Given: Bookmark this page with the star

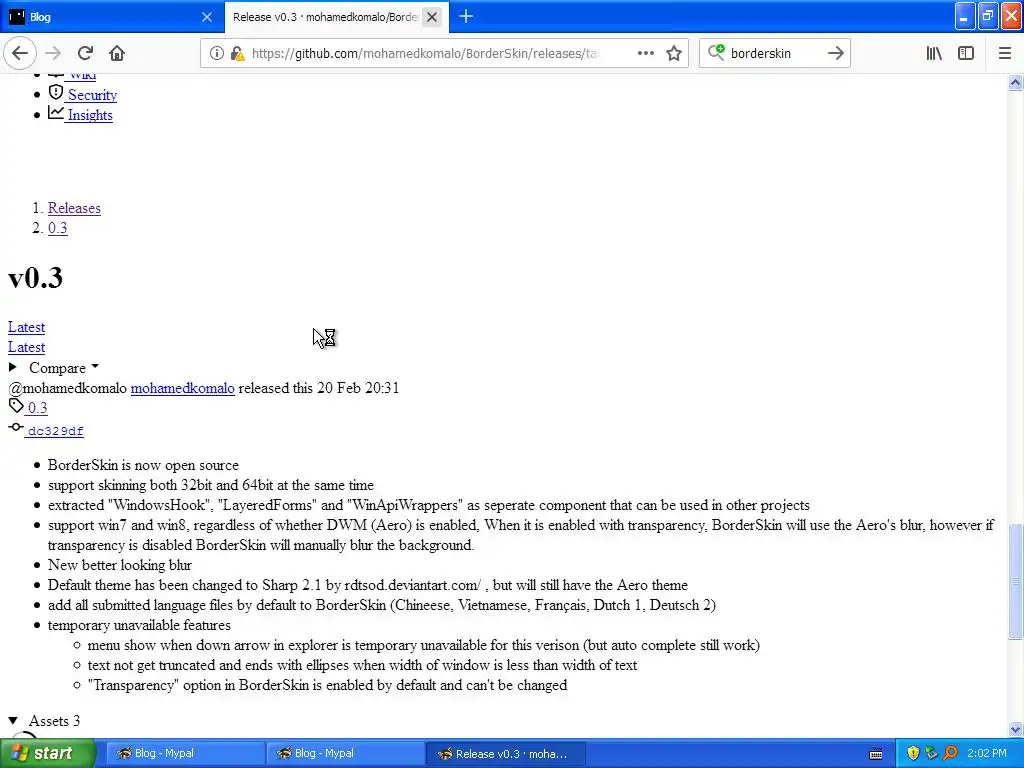Looking at the screenshot, I should (674, 54).
